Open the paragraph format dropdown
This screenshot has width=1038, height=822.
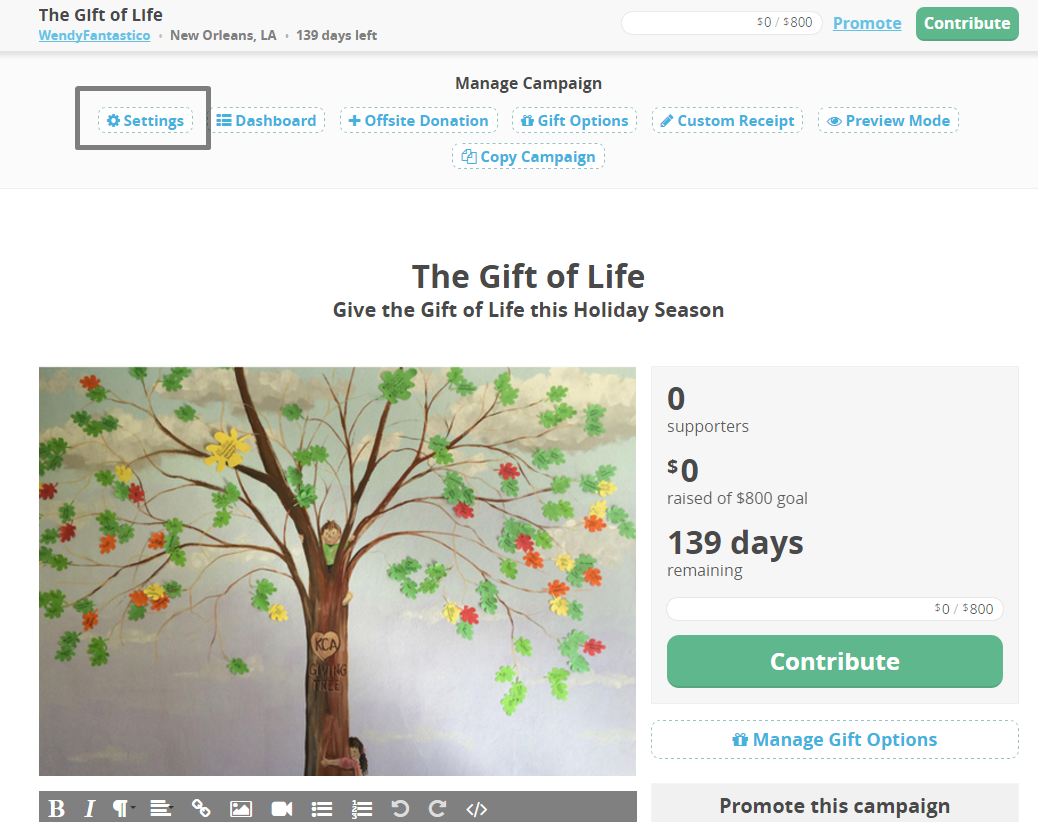122,808
